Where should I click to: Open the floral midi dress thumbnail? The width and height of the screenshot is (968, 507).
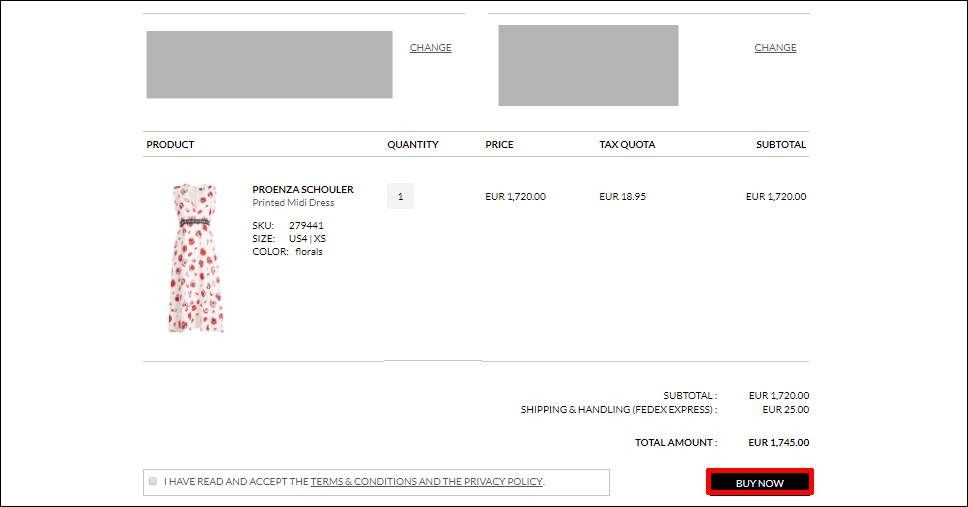pos(196,258)
